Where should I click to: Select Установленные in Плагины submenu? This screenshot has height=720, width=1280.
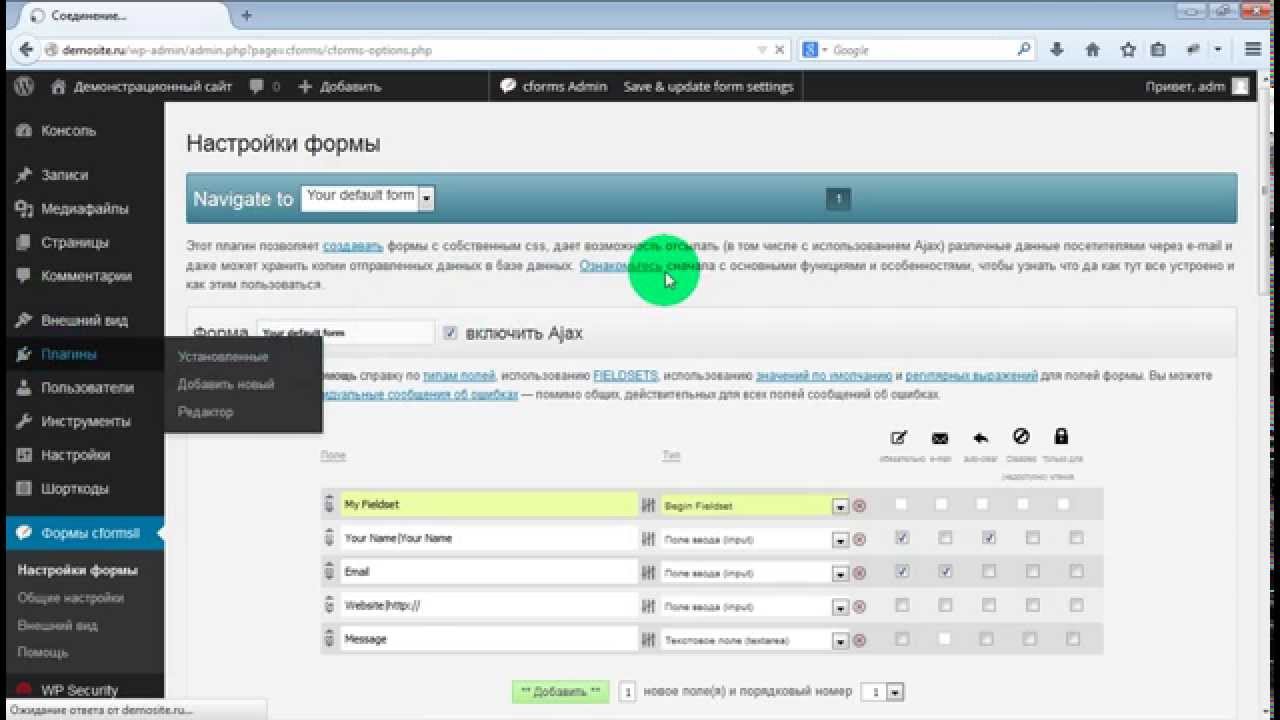point(223,356)
